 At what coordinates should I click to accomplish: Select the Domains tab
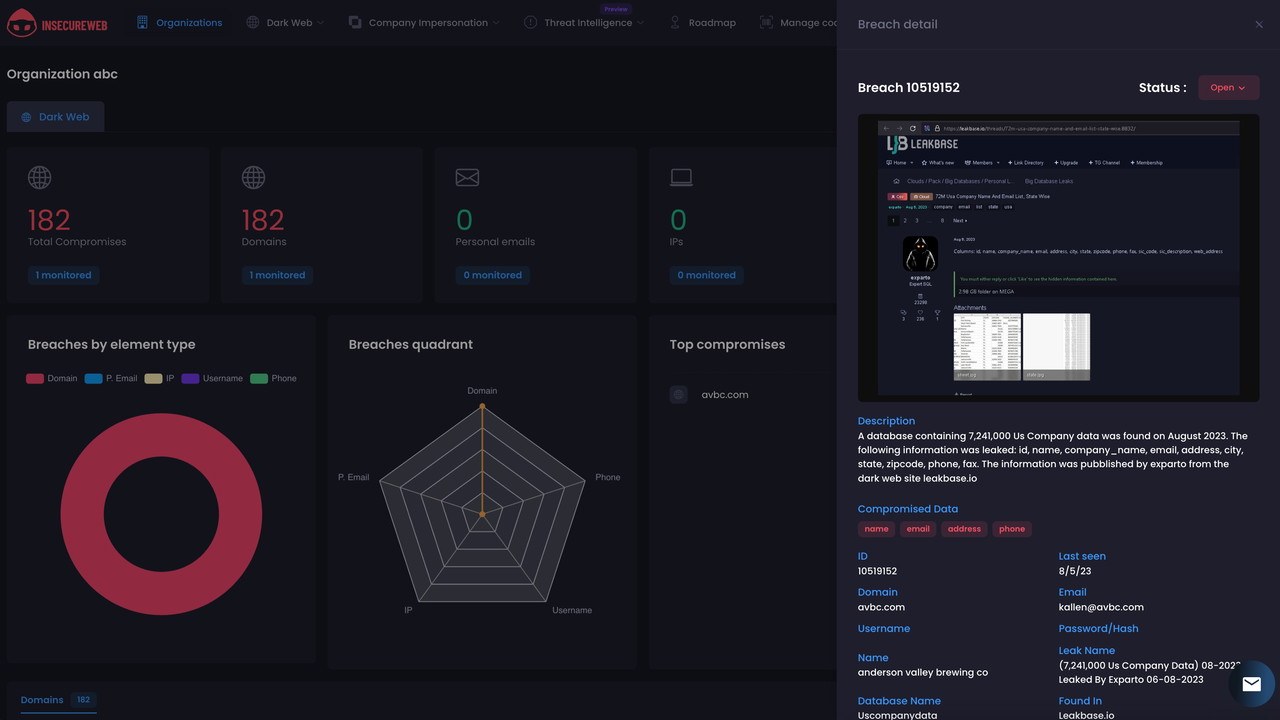(x=42, y=700)
